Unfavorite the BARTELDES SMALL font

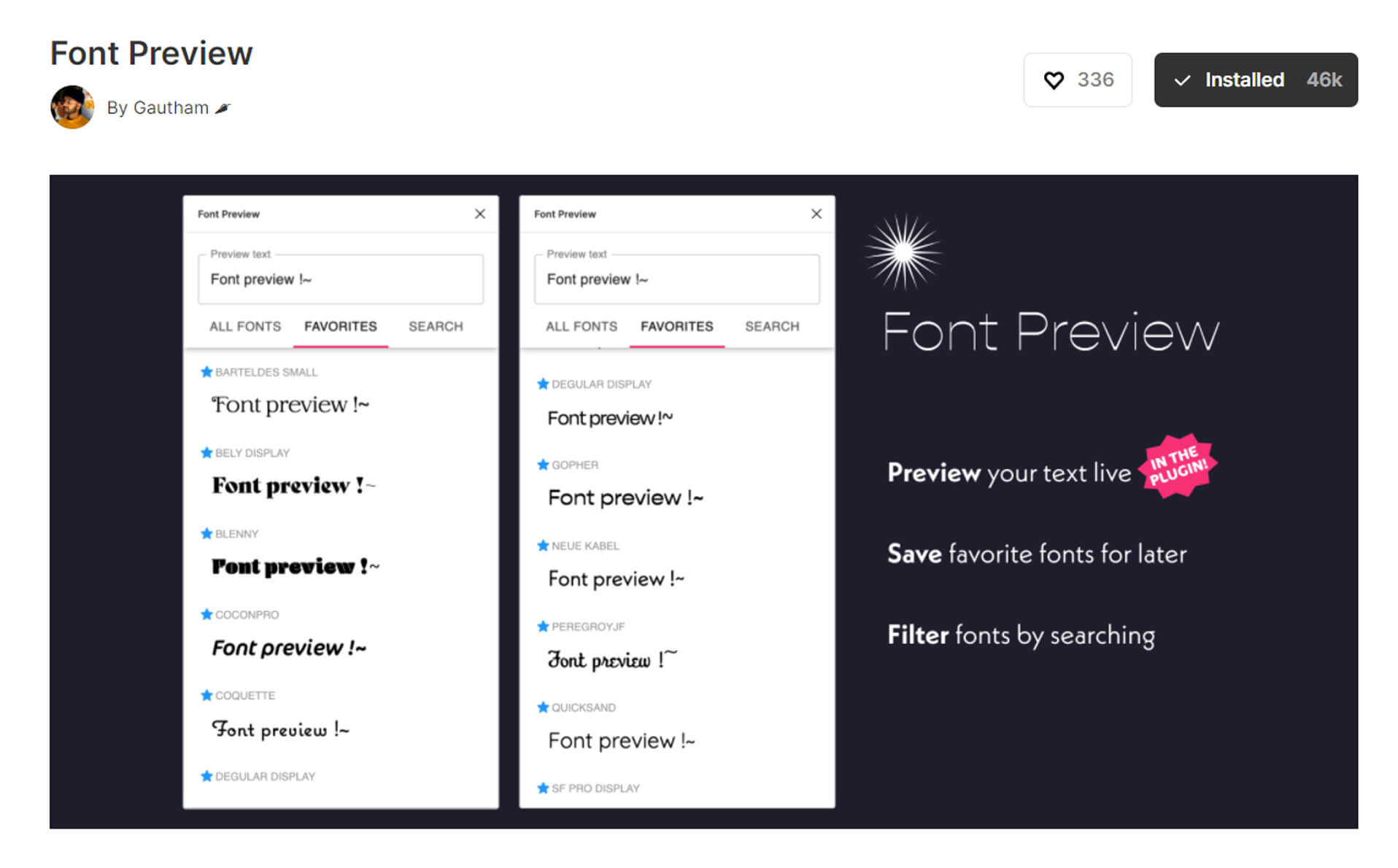205,371
